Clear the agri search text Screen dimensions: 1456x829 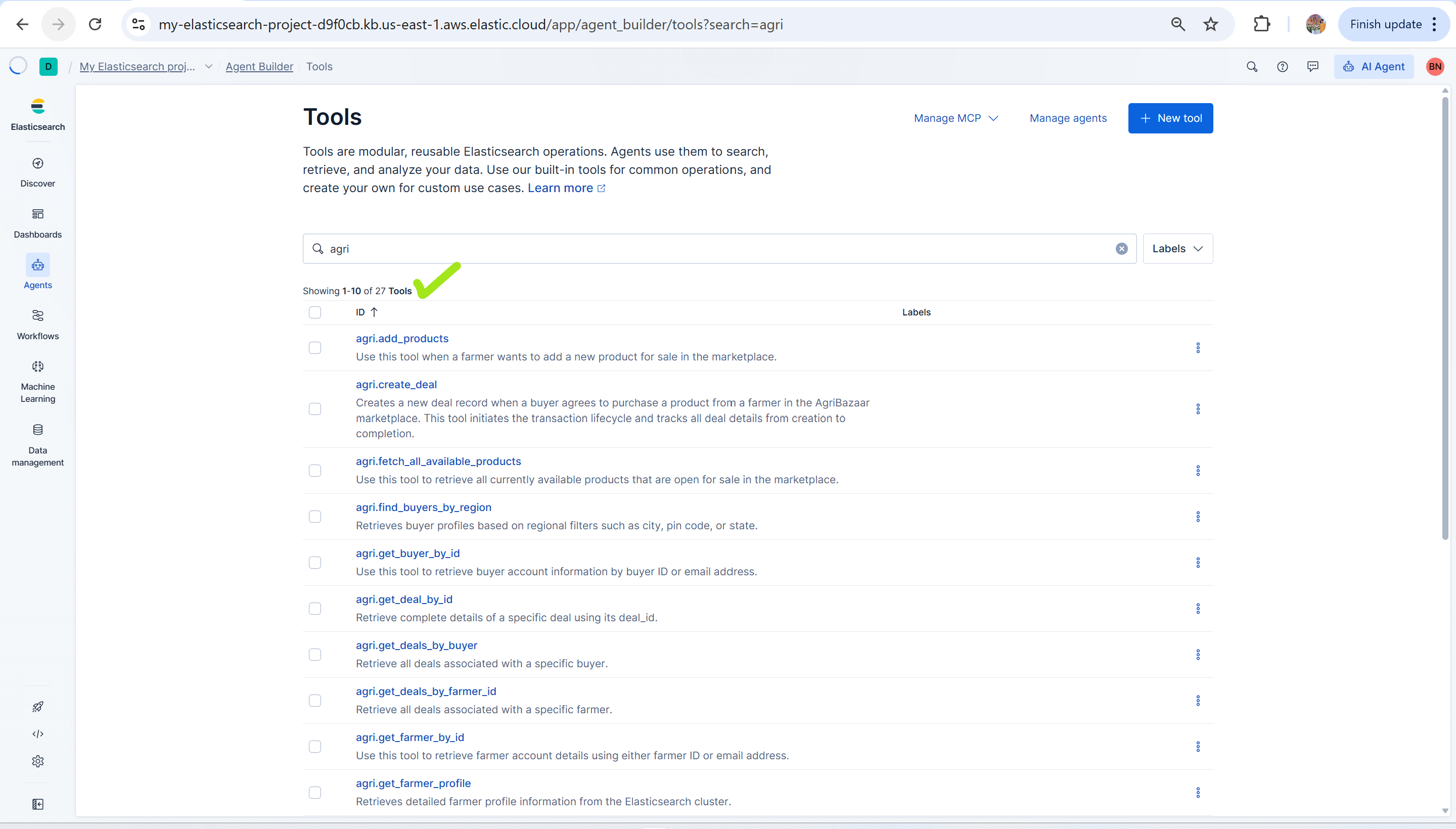pos(1121,249)
